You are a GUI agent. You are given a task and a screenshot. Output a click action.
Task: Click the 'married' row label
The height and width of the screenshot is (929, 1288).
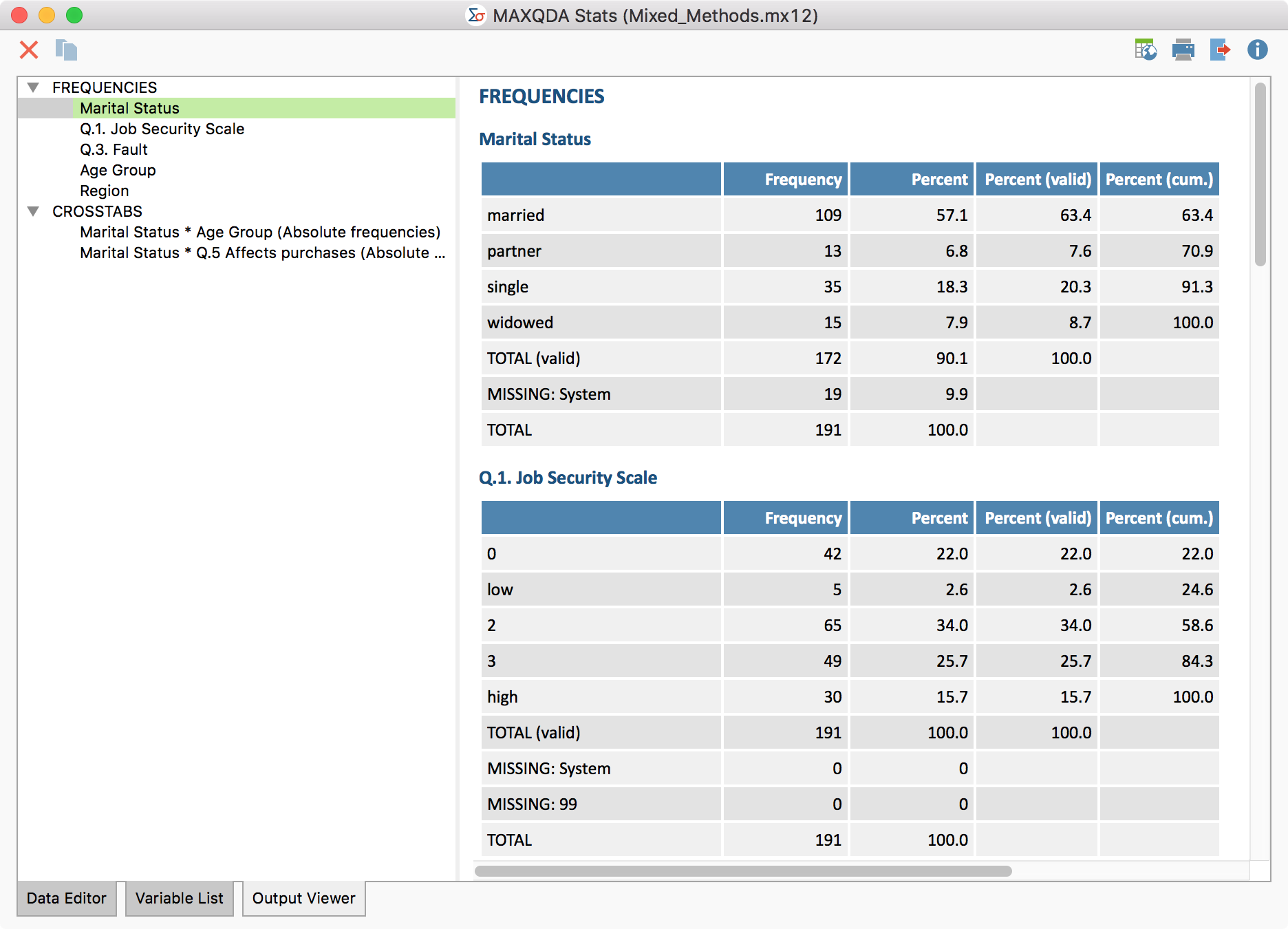click(515, 215)
